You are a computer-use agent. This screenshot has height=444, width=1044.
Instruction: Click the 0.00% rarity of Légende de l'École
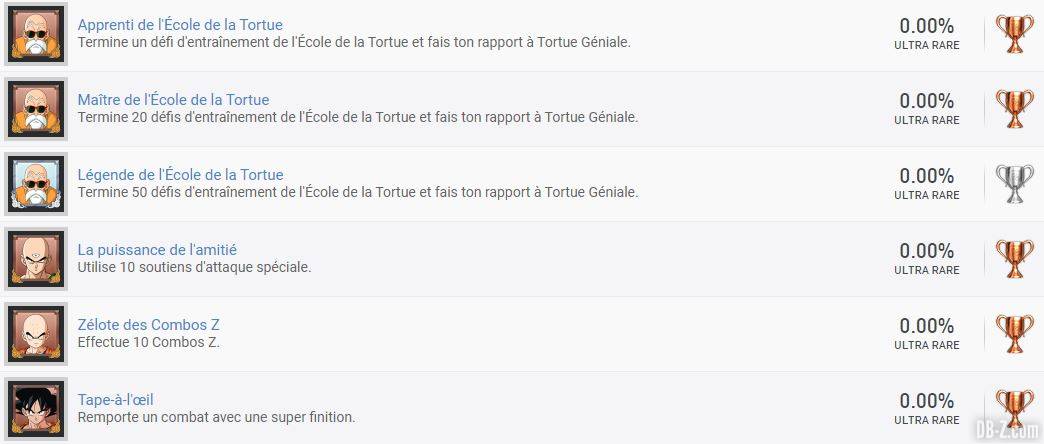[x=927, y=176]
